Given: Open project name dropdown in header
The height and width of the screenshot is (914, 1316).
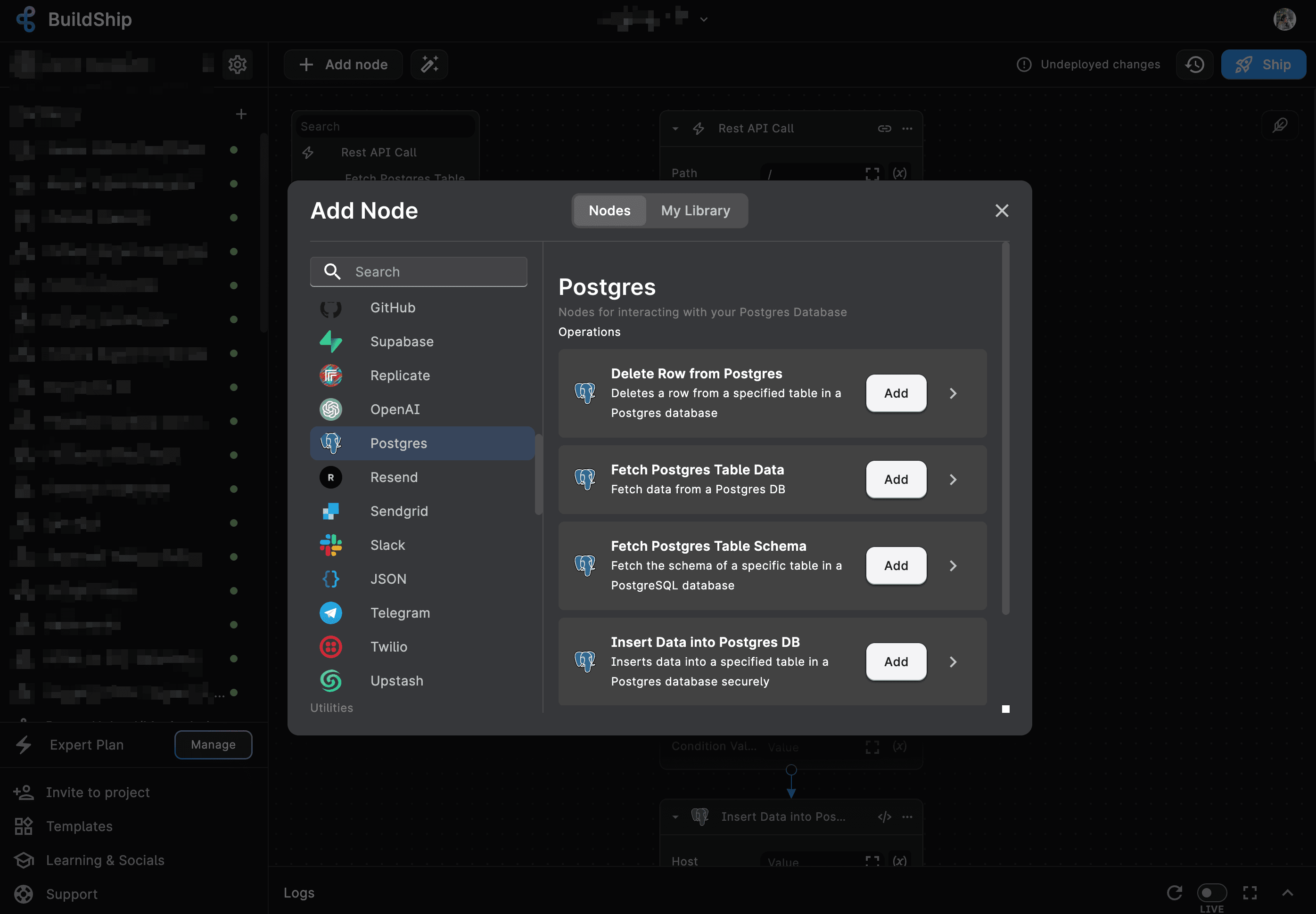Looking at the screenshot, I should [704, 19].
